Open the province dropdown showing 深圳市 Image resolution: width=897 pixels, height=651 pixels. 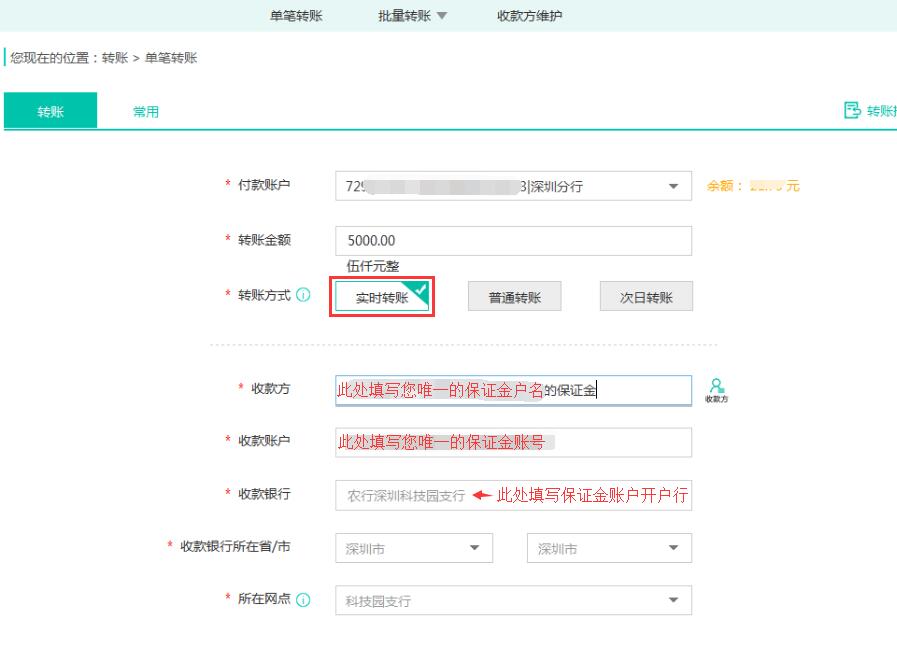413,548
